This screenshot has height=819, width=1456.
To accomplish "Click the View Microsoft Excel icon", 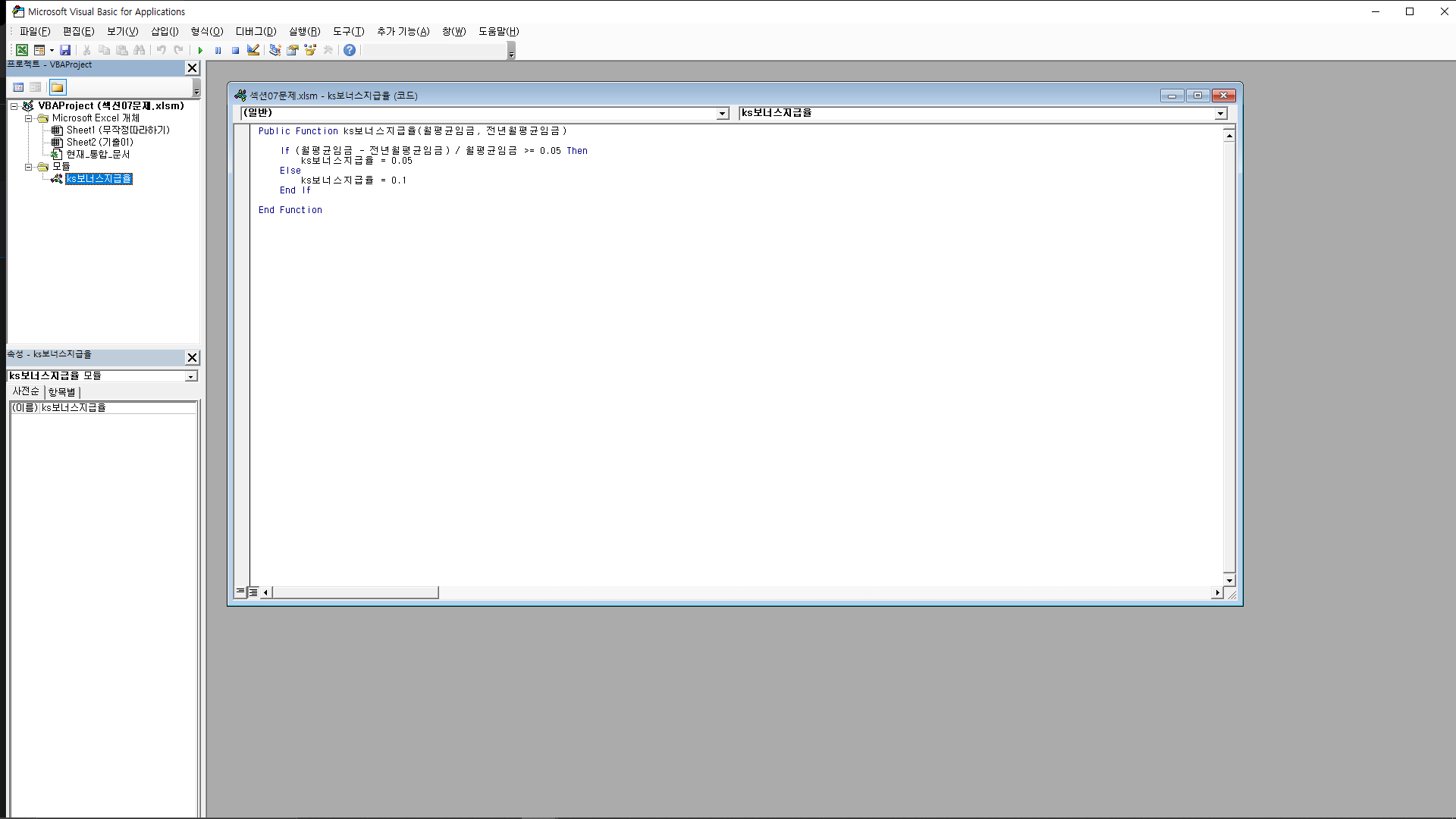I will tap(22, 50).
